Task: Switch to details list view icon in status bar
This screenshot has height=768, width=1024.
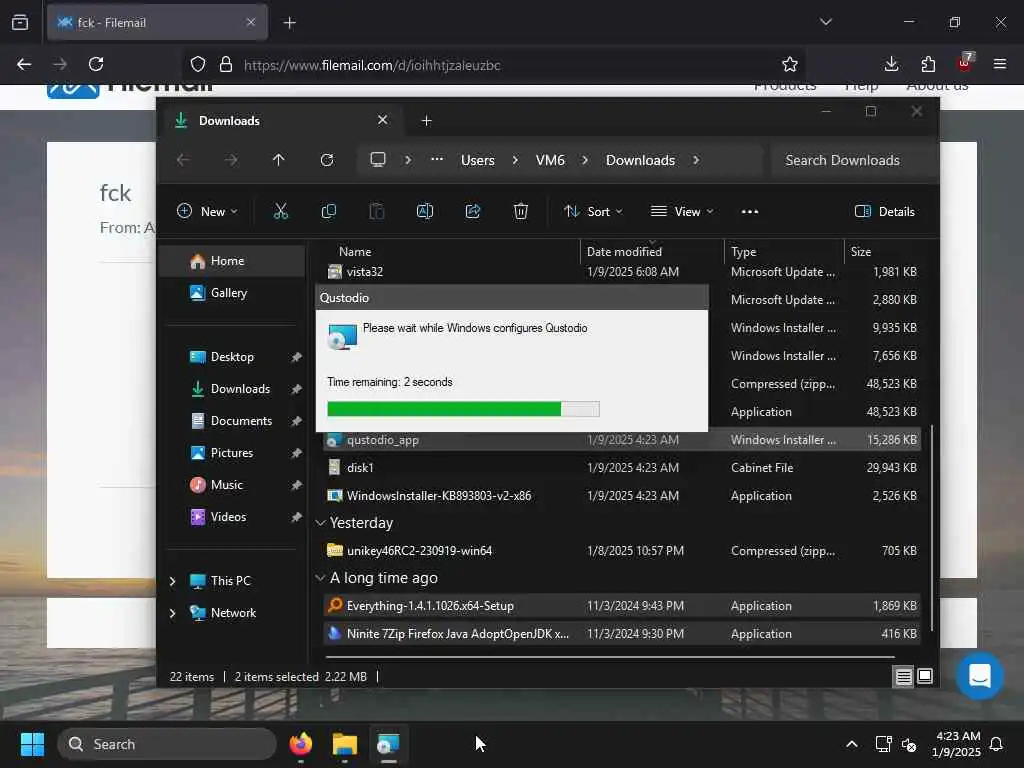Action: (903, 677)
